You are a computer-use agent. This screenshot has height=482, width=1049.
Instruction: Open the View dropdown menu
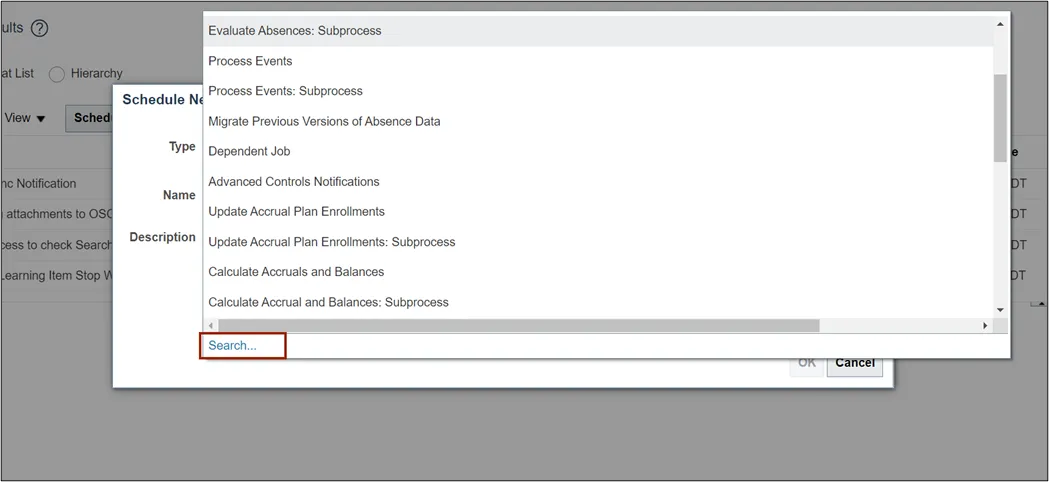pyautogui.click(x=26, y=118)
